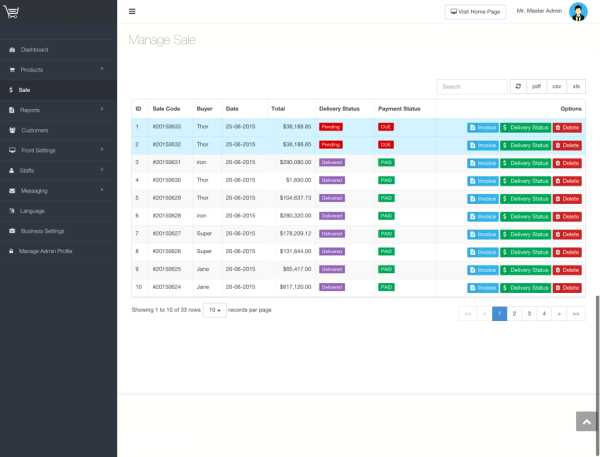The height and width of the screenshot is (457, 600).
Task: Export table as pdf
Action: pos(537,87)
